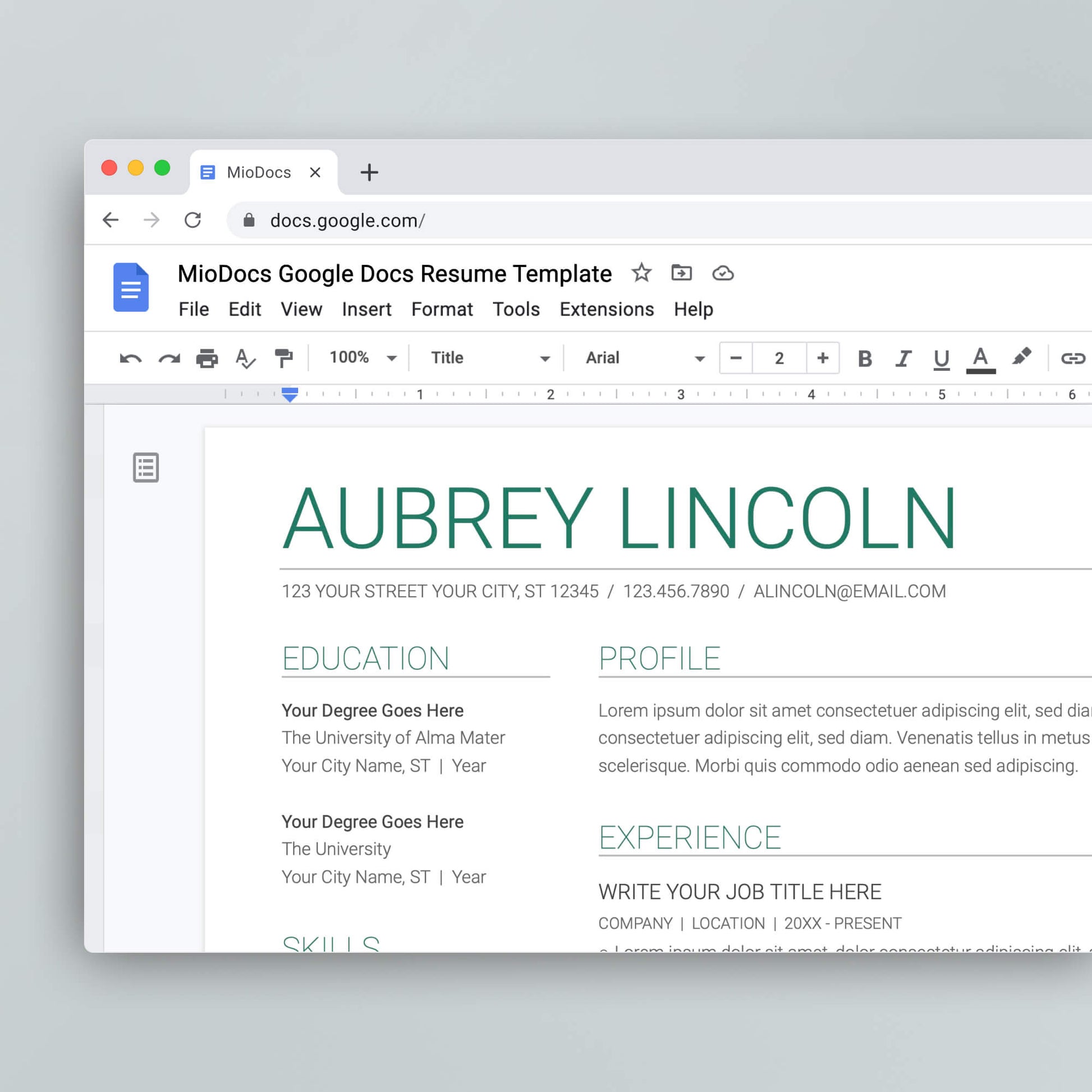Screen dimensions: 1092x1092
Task: Open the Format menu
Action: 442,309
